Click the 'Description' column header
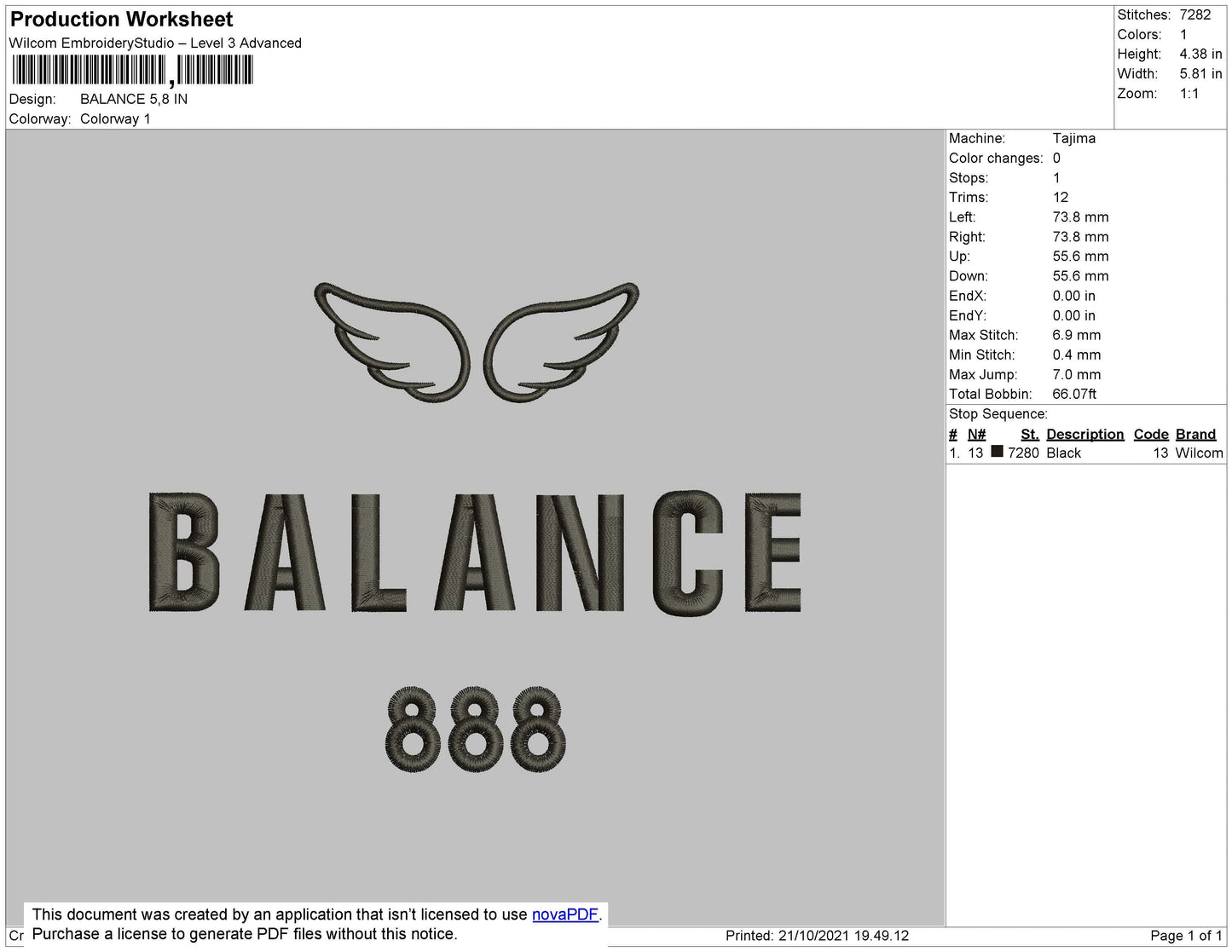 point(1085,435)
